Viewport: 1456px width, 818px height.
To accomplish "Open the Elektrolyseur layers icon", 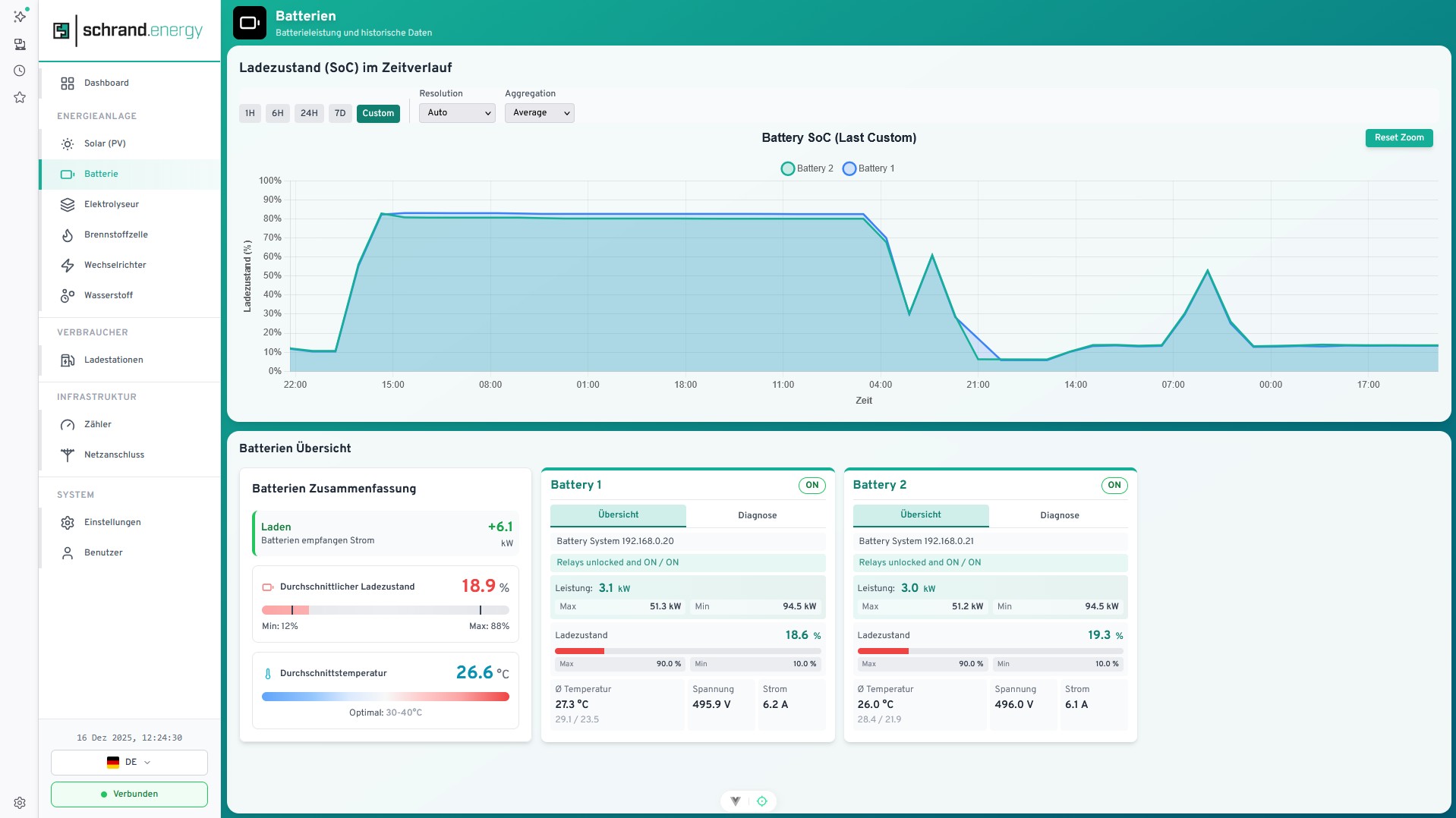I will (x=68, y=204).
